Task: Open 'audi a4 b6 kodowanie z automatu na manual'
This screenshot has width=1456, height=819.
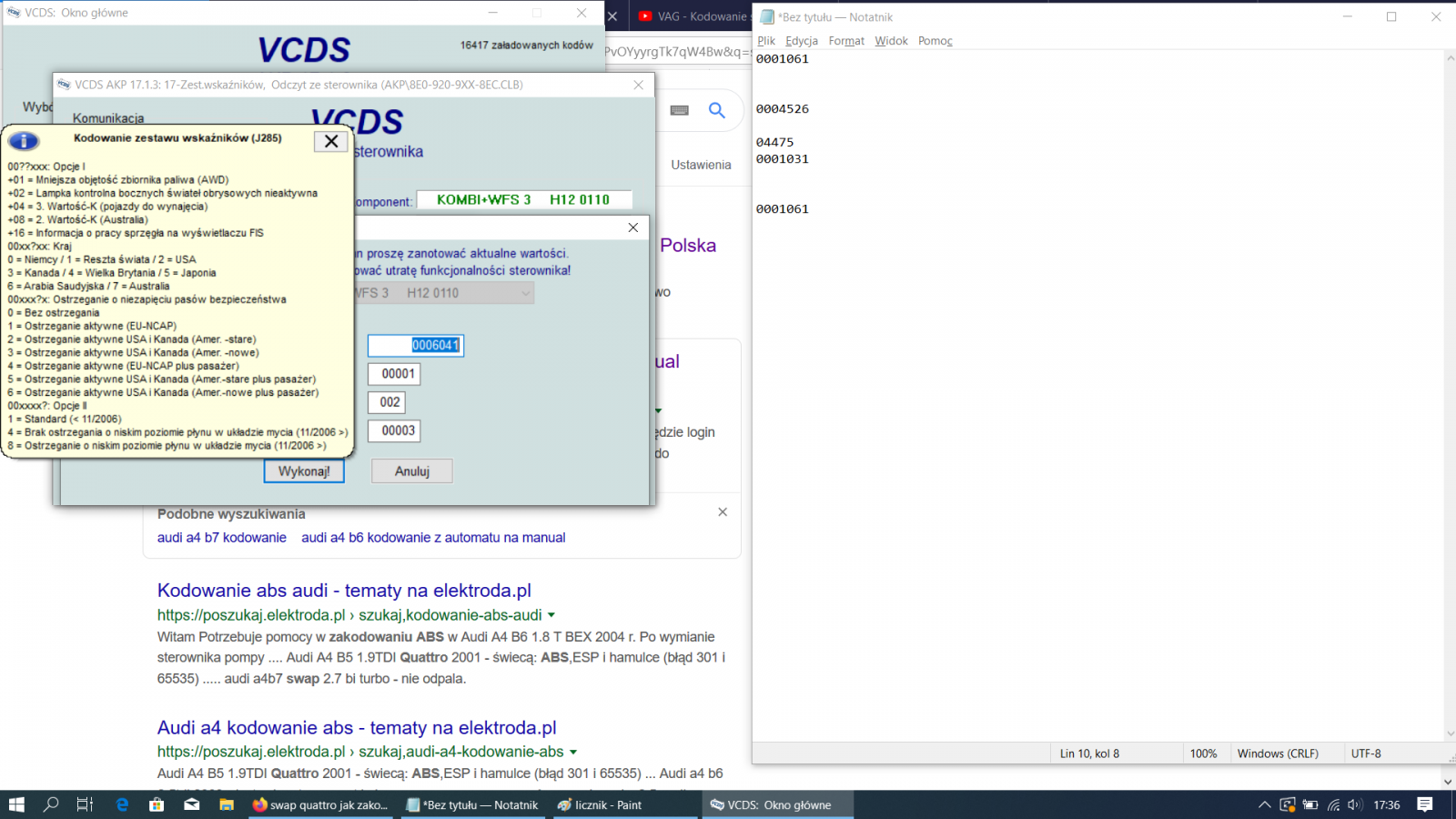Action: coord(433,538)
